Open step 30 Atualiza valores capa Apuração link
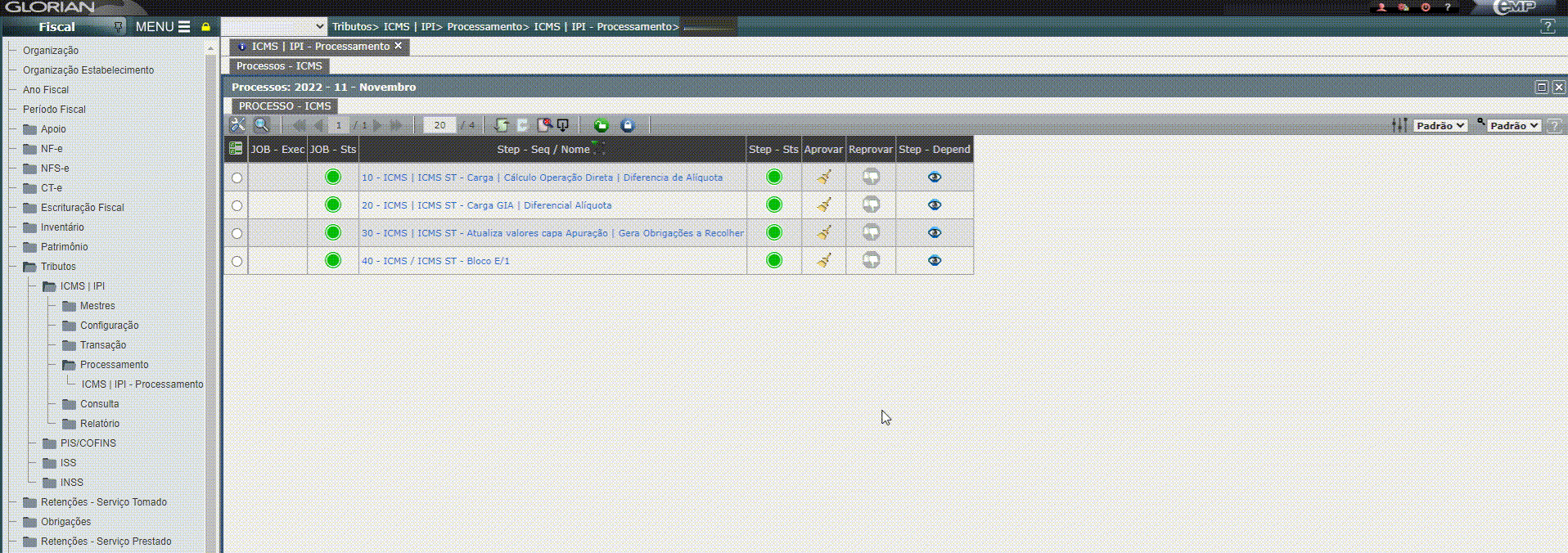Screen dimensions: 1568x553 pyautogui.click(x=552, y=233)
